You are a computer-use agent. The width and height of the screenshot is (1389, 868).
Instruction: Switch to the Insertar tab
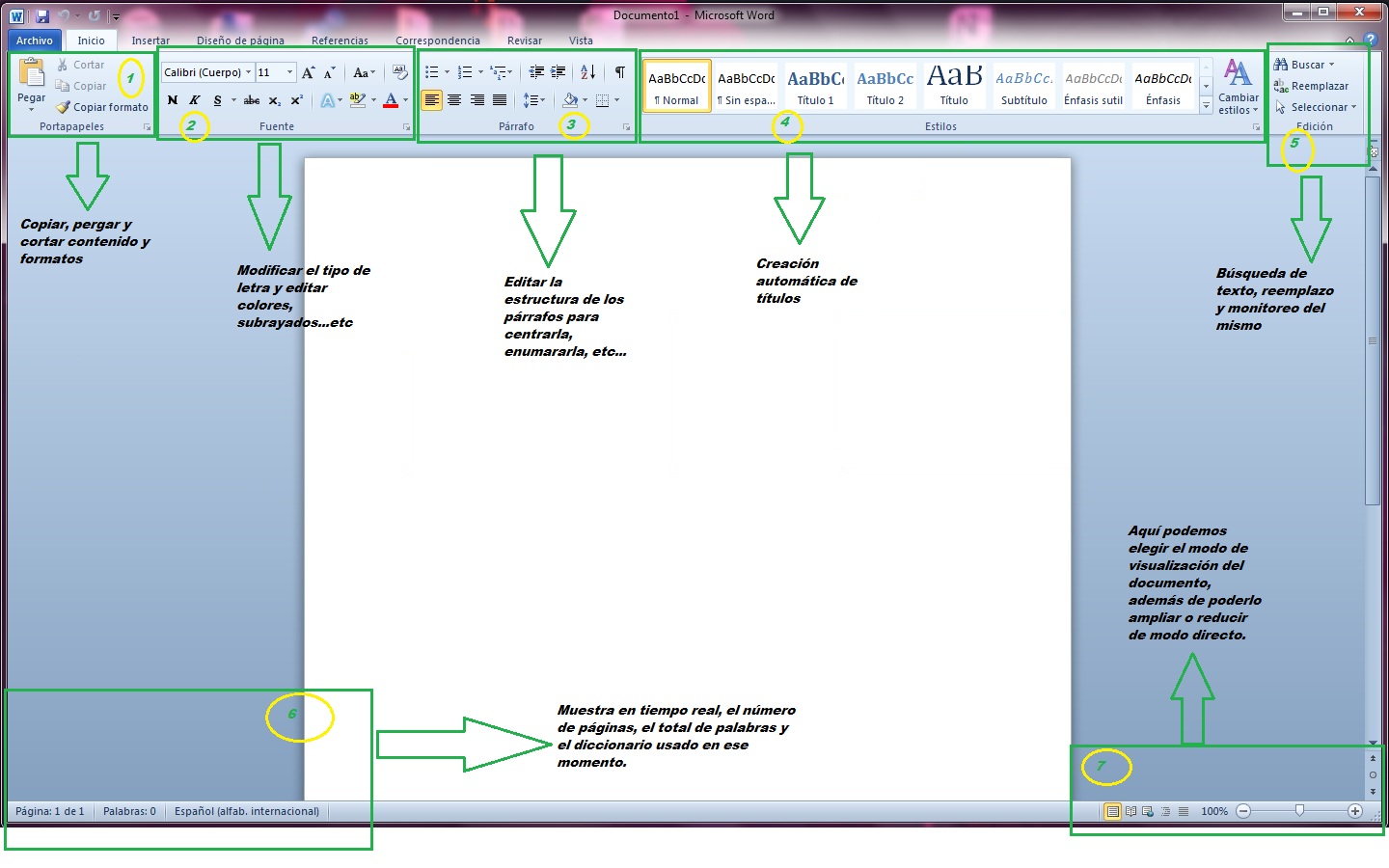[x=150, y=41]
